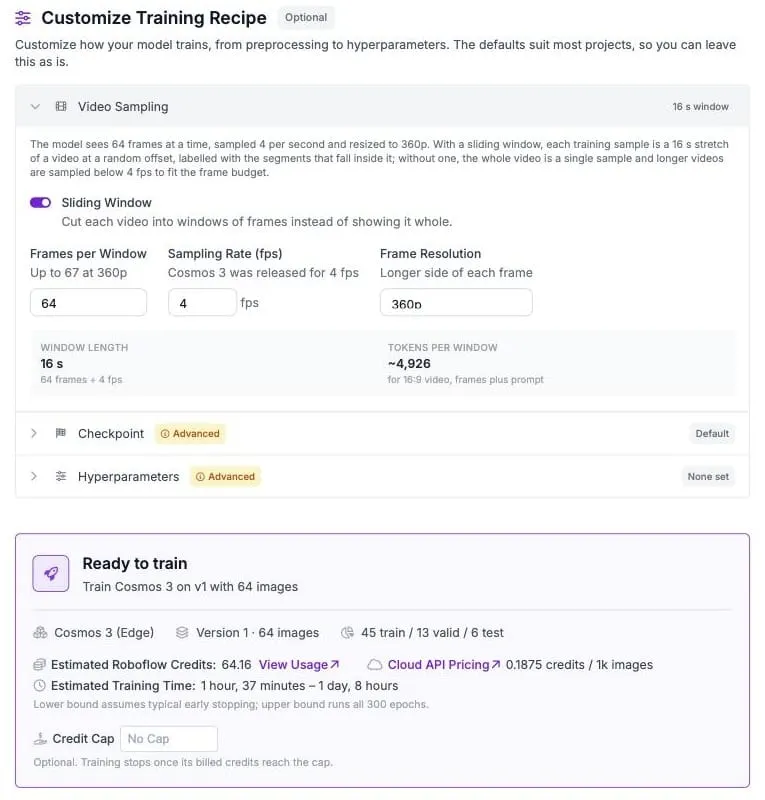Click the sliders icon beside Hyperparameters
765x800 pixels.
(x=61, y=476)
